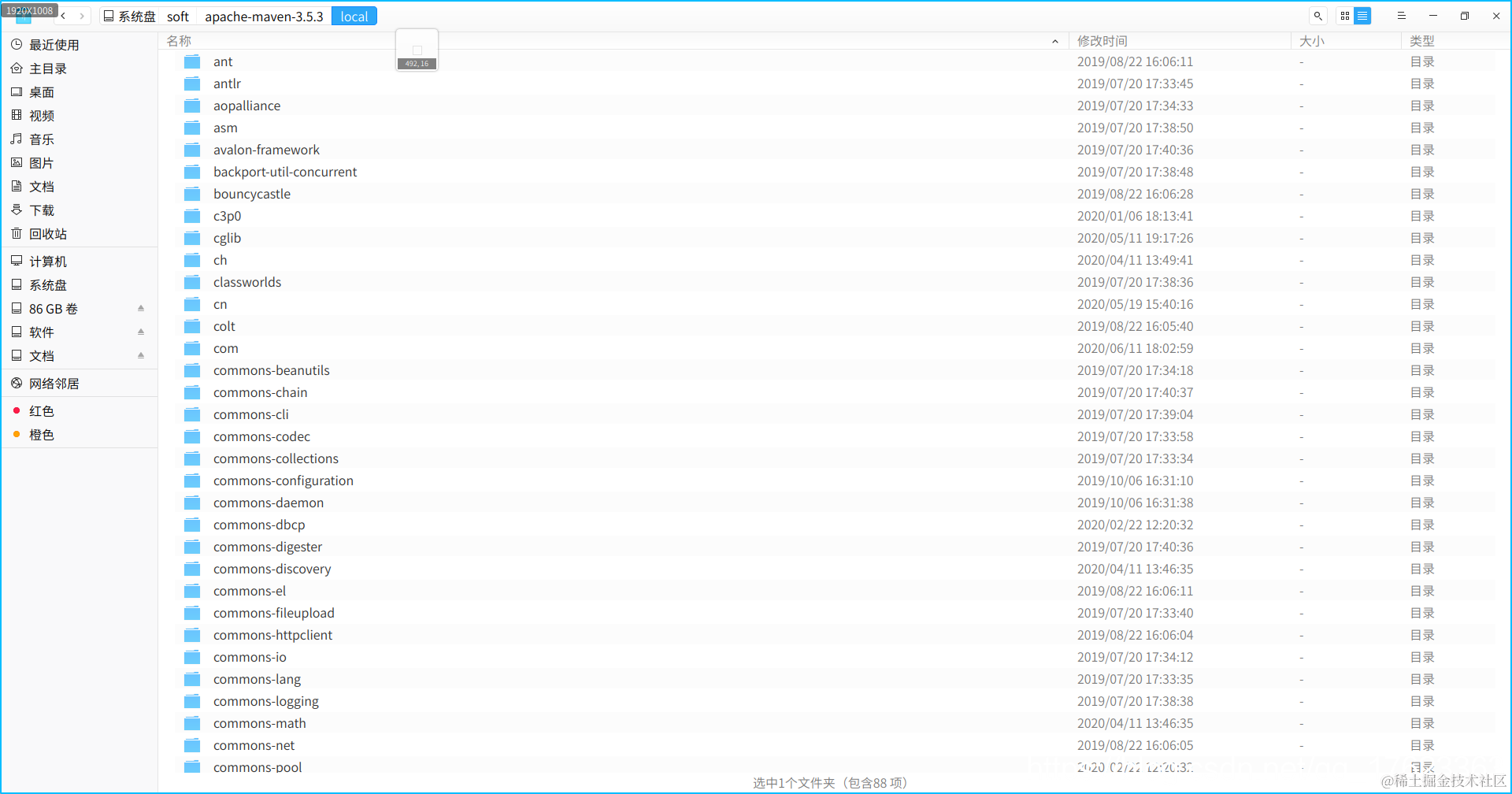Click the apache-maven-3.5.3 breadcrumb segment

264,17
